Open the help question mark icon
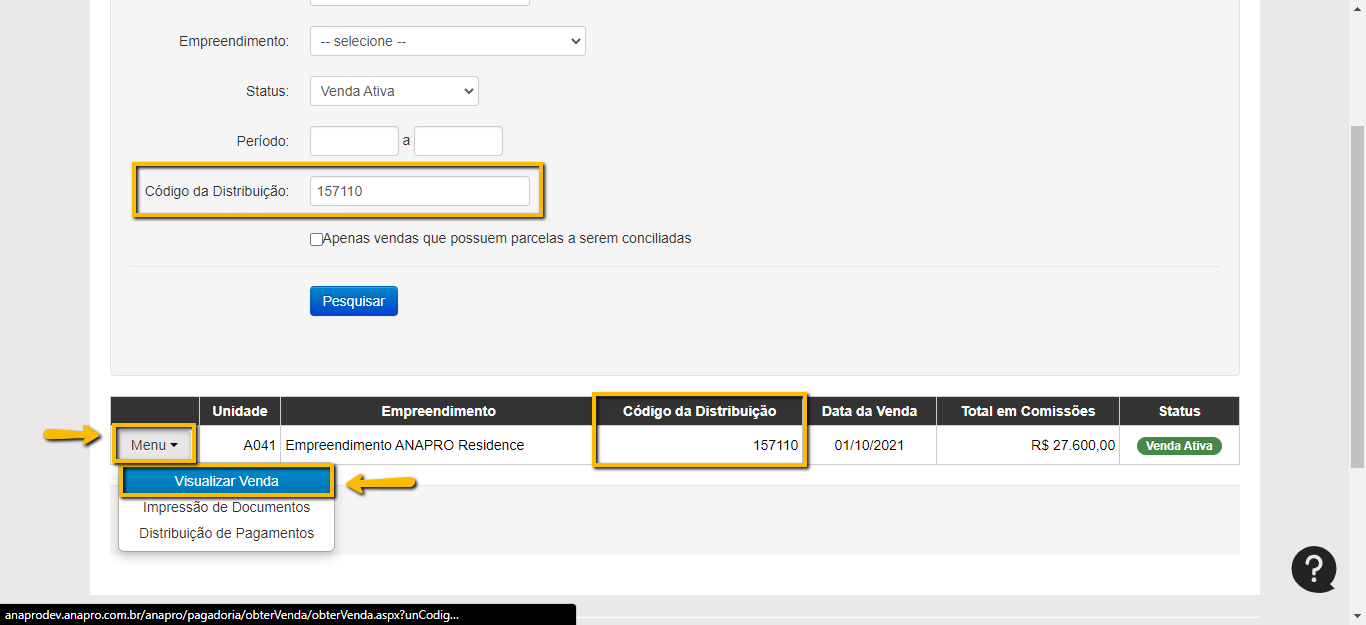1366x625 pixels. click(1313, 569)
